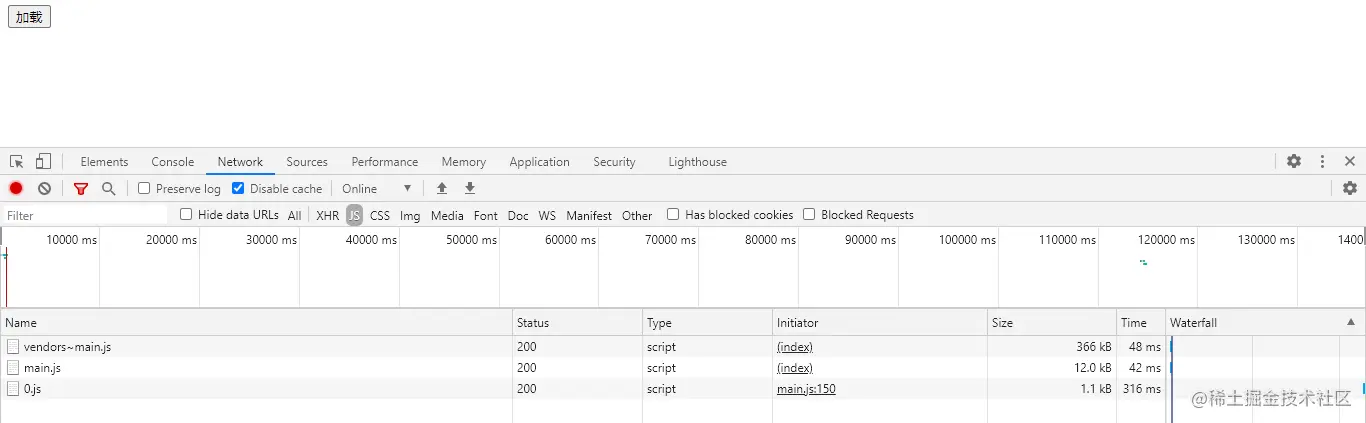Click the inspect element picker icon
This screenshot has width=1366, height=423.
pos(17,162)
